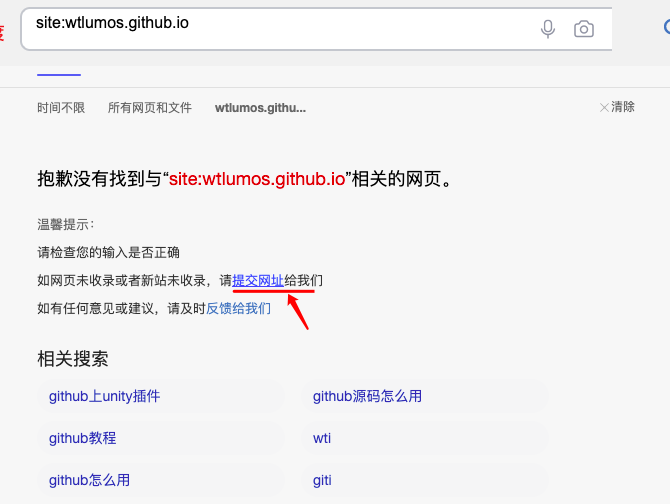The width and height of the screenshot is (670, 504).
Task: Select related search github源码怎么用
Action: (367, 396)
